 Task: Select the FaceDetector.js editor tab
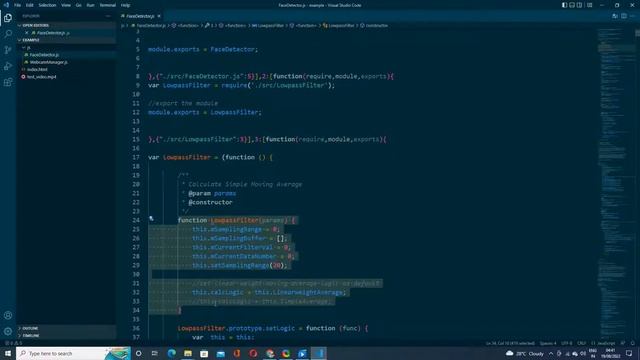[140, 16]
